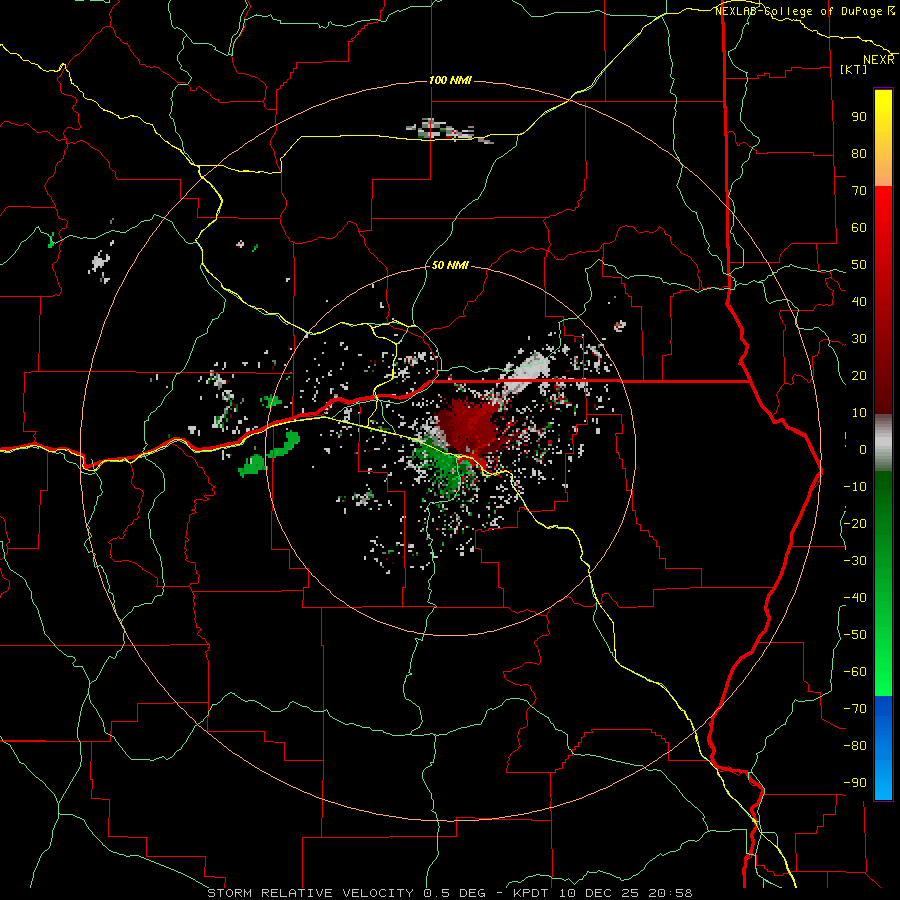Image resolution: width=900 pixels, height=900 pixels.
Task: Click the "100 NMI" range ring label
Action: [450, 80]
